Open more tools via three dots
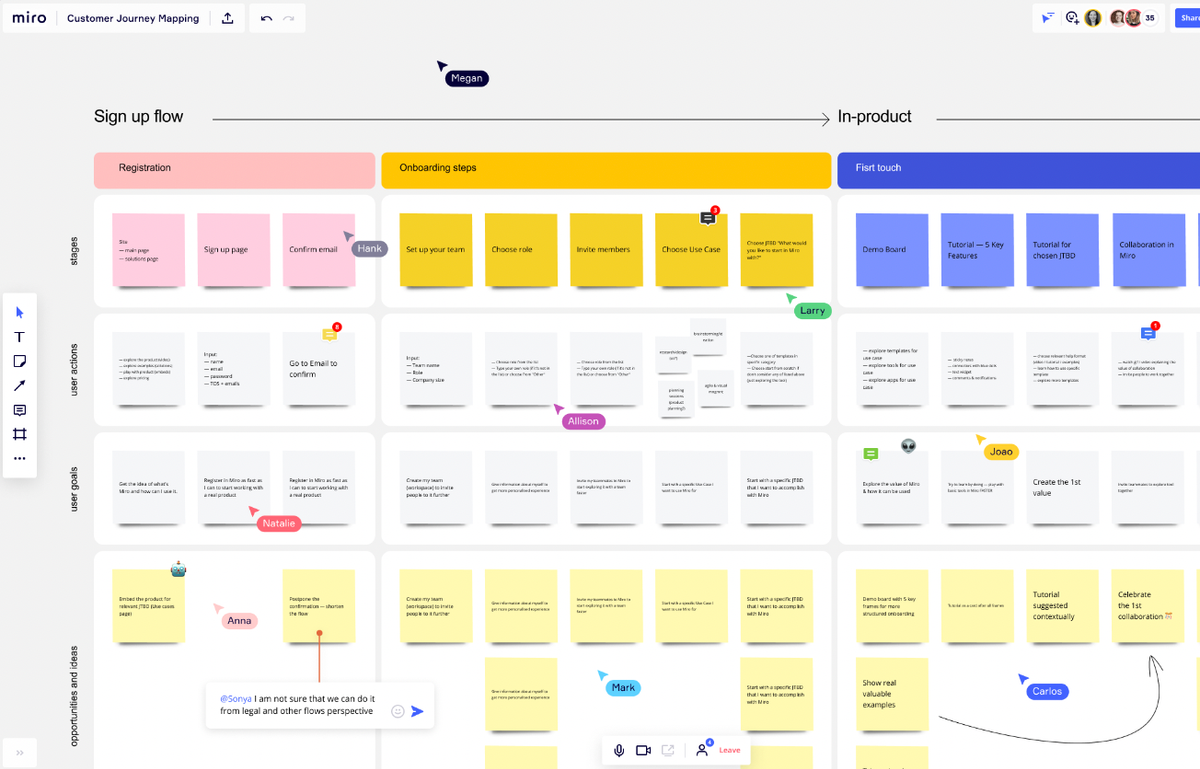The height and width of the screenshot is (769, 1200). (19, 458)
